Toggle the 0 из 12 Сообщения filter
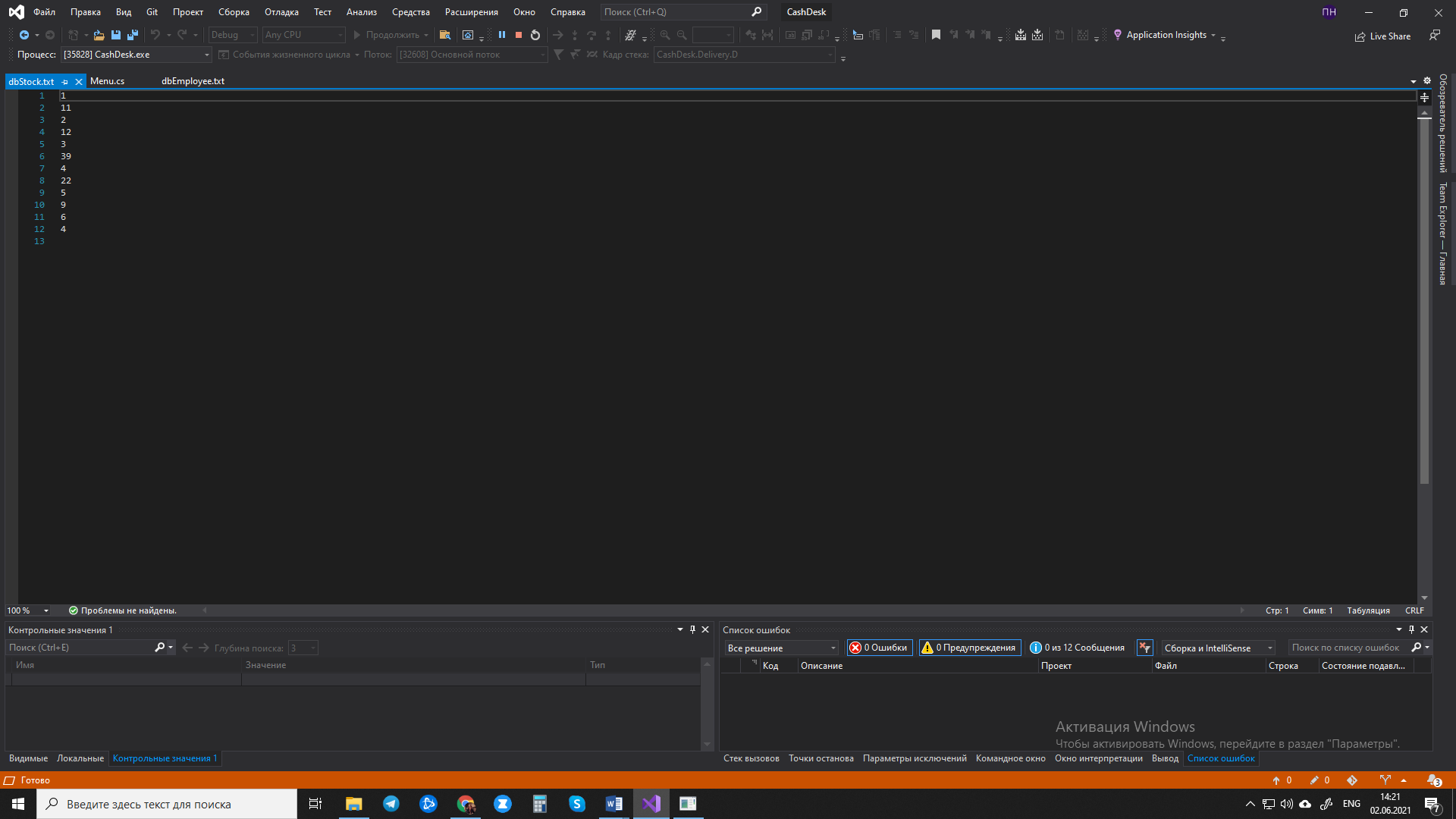 click(x=1077, y=648)
